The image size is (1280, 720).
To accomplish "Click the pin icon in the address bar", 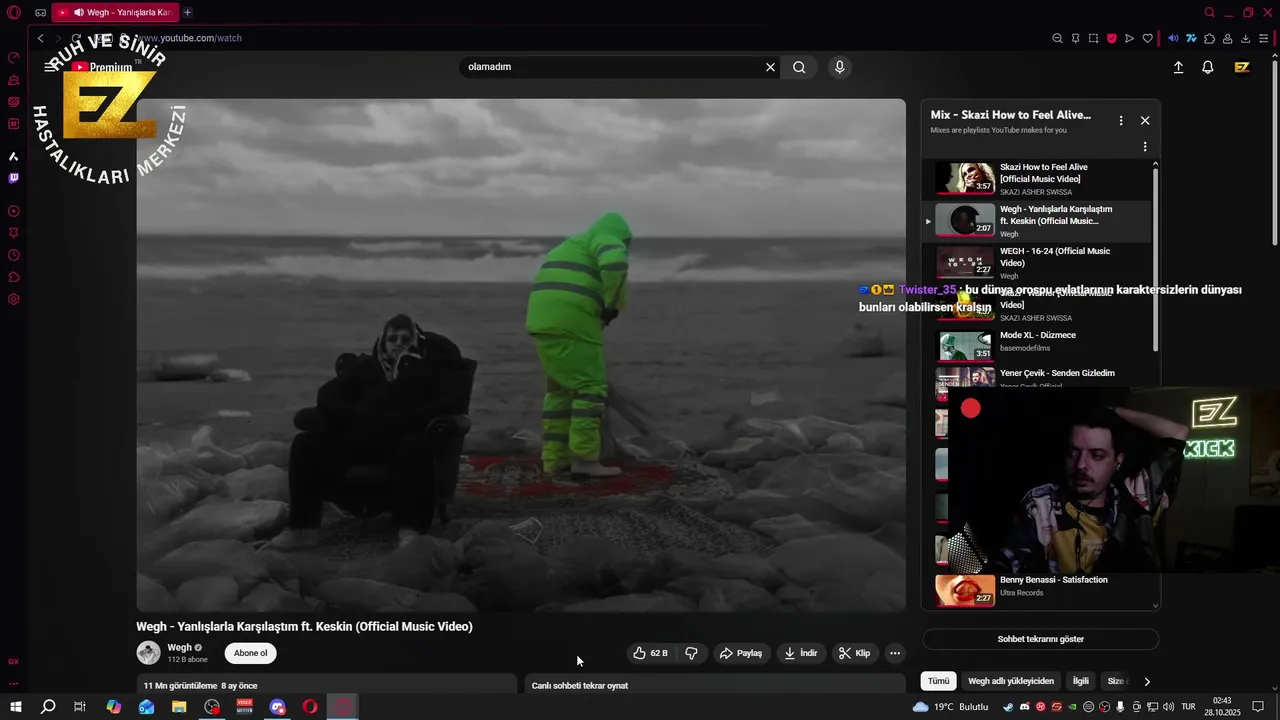I will click(x=1075, y=38).
